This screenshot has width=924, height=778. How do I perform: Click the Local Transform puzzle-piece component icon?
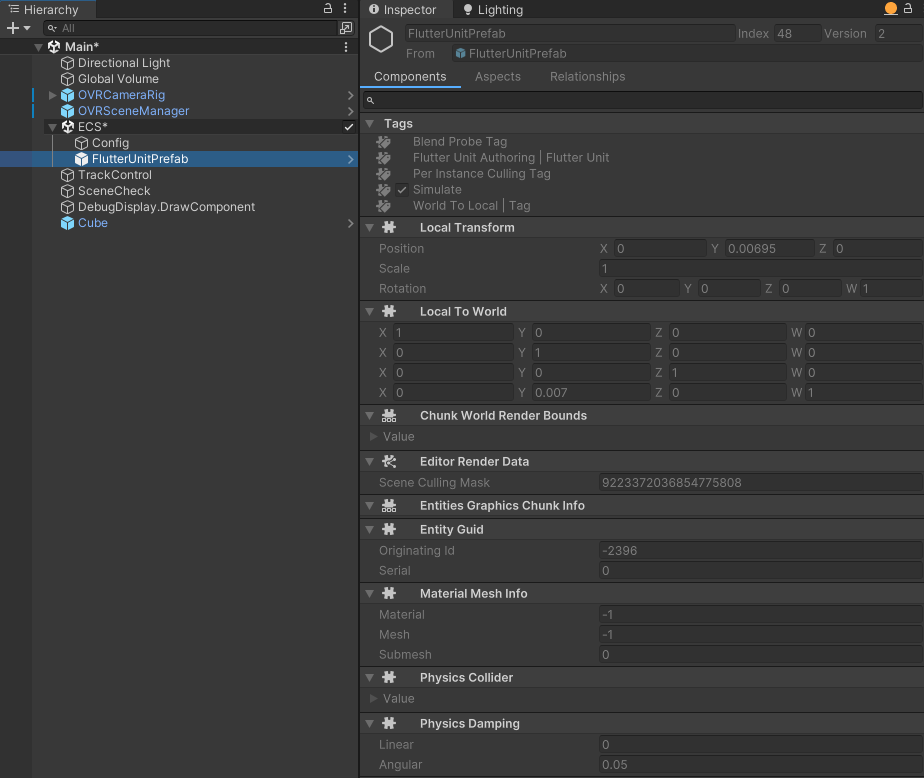tap(390, 227)
